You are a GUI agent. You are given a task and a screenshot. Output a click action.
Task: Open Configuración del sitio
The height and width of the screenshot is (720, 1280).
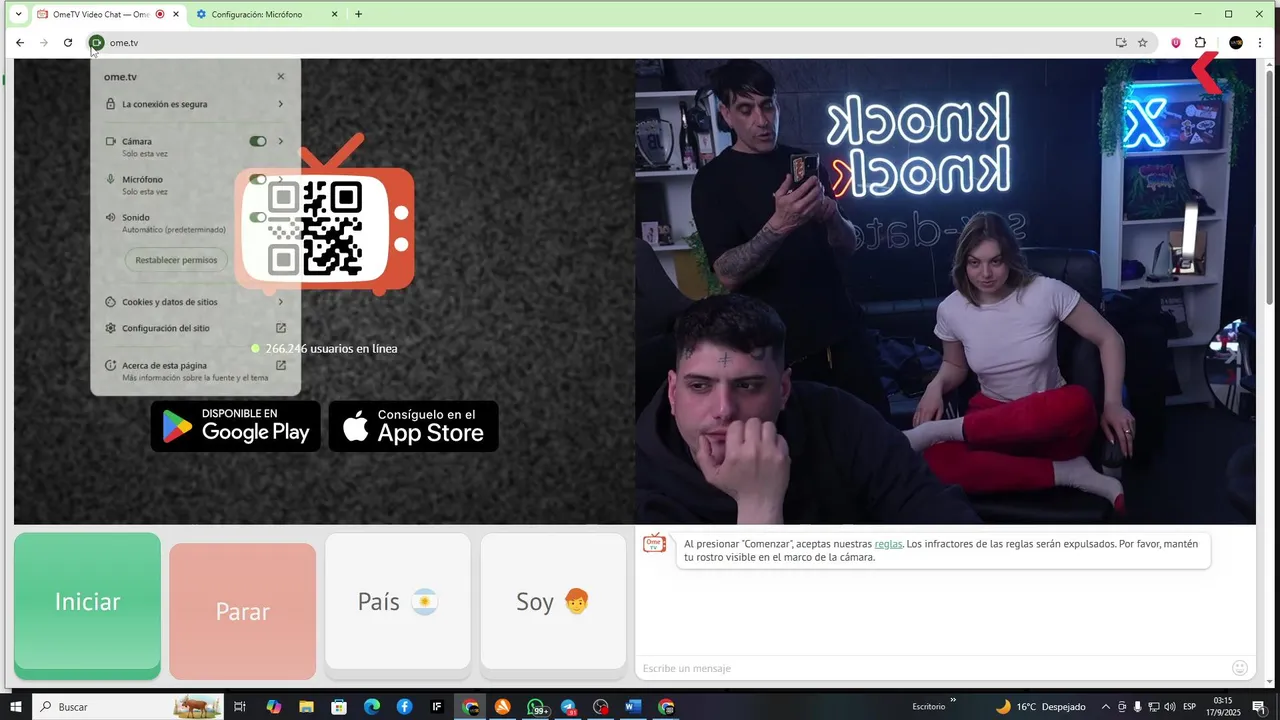point(195,328)
